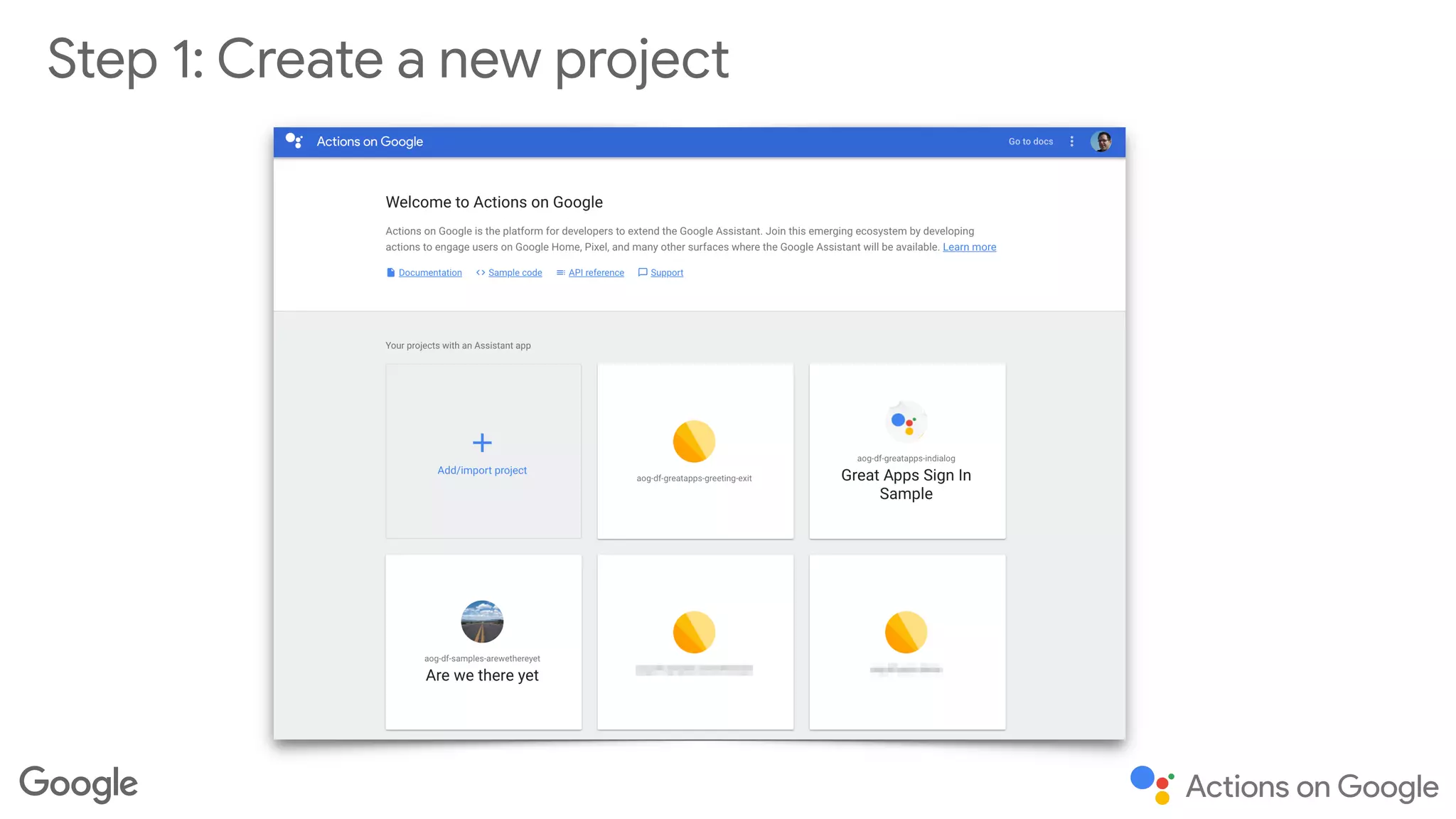Open the Actions on Google header title
This screenshot has height=819, width=1456.
[x=370, y=141]
